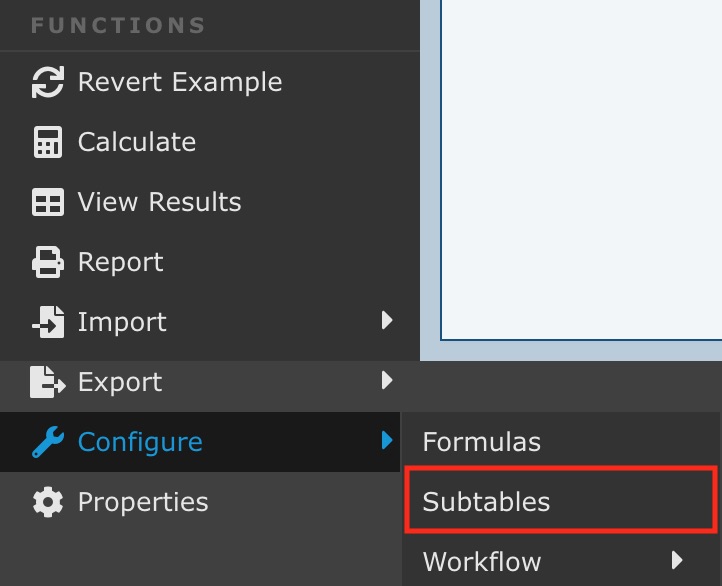Viewport: 722px width, 586px height.
Task: Click the Properties gear icon
Action: coord(47,502)
